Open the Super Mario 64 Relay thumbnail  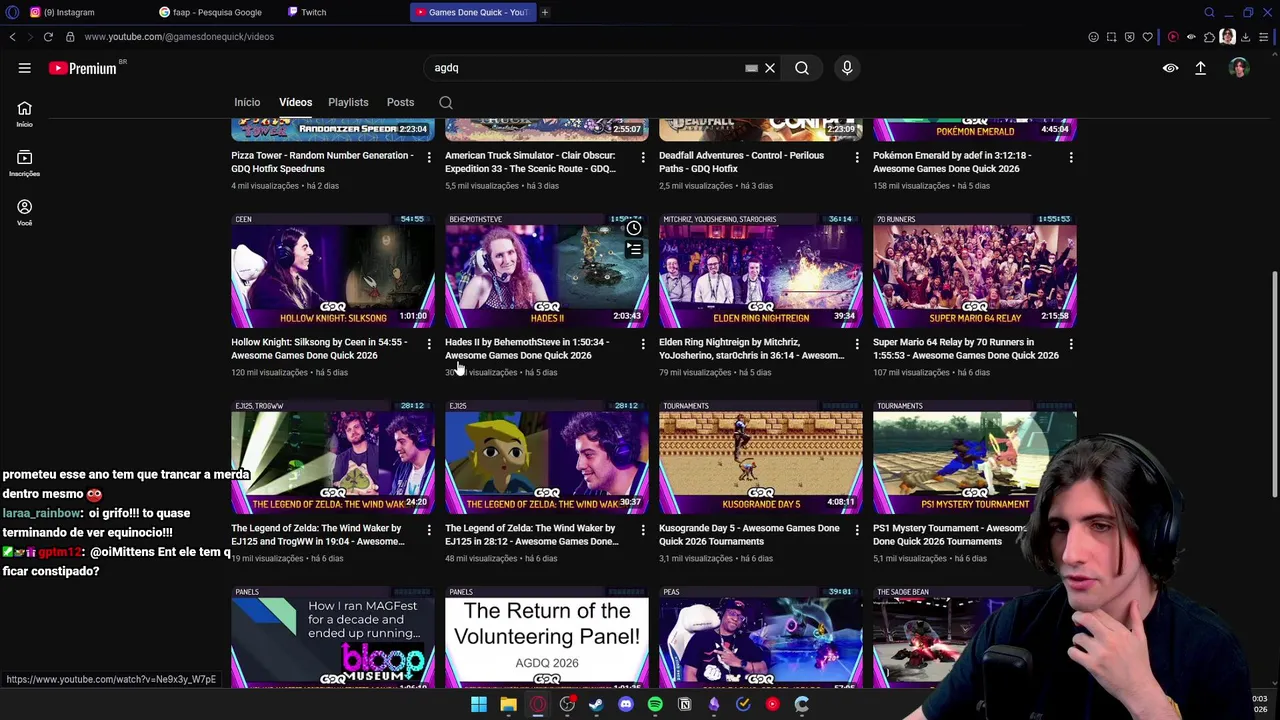pyautogui.click(x=975, y=270)
